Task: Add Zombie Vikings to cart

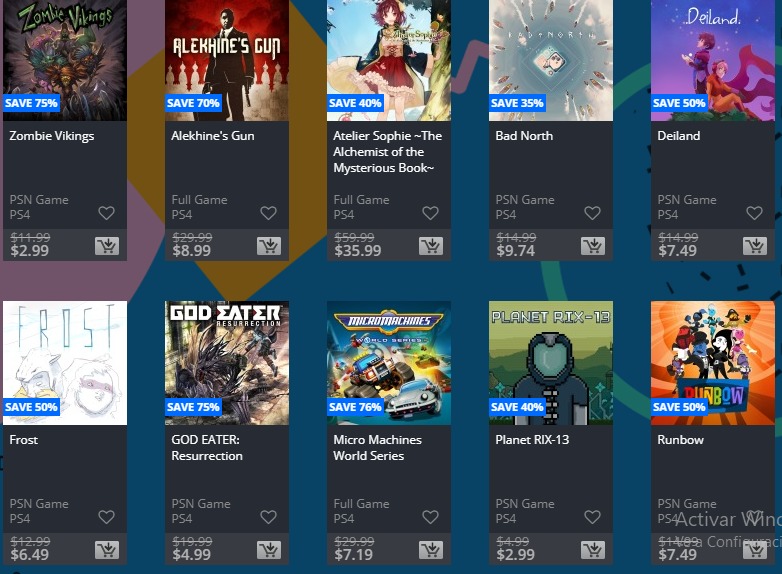Action: point(107,246)
